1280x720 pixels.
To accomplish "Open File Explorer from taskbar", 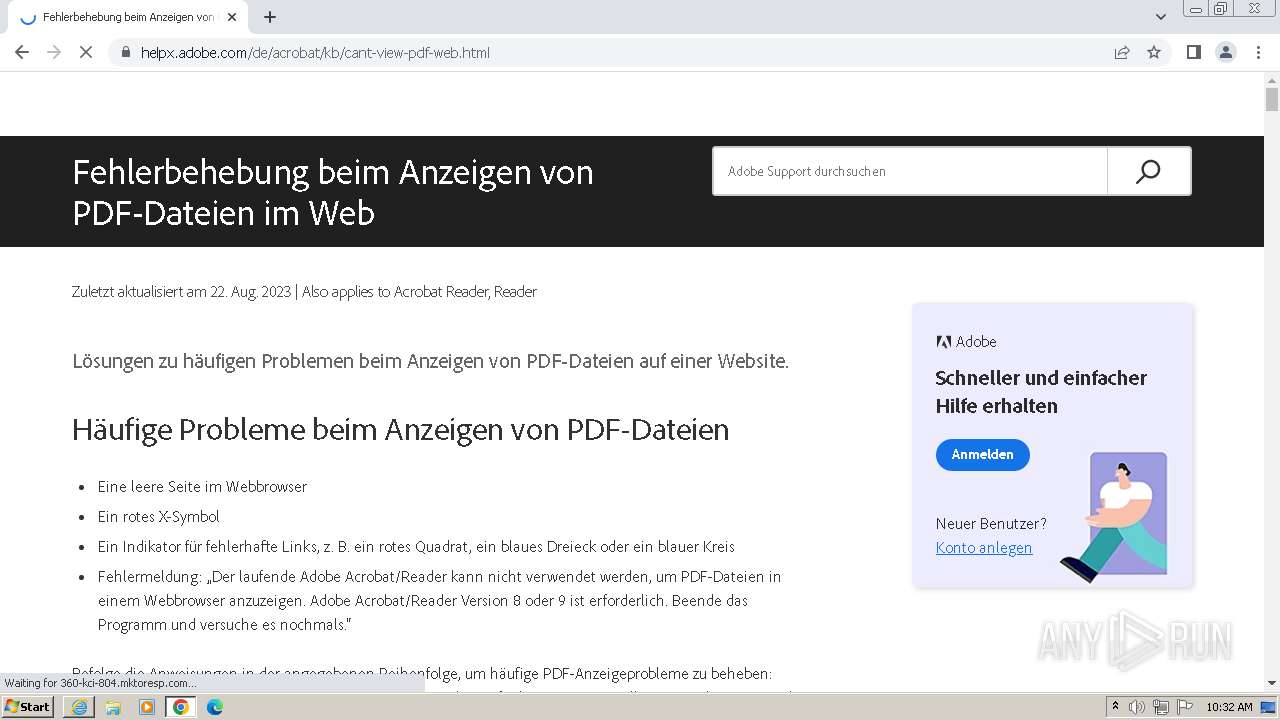I will coord(113,707).
